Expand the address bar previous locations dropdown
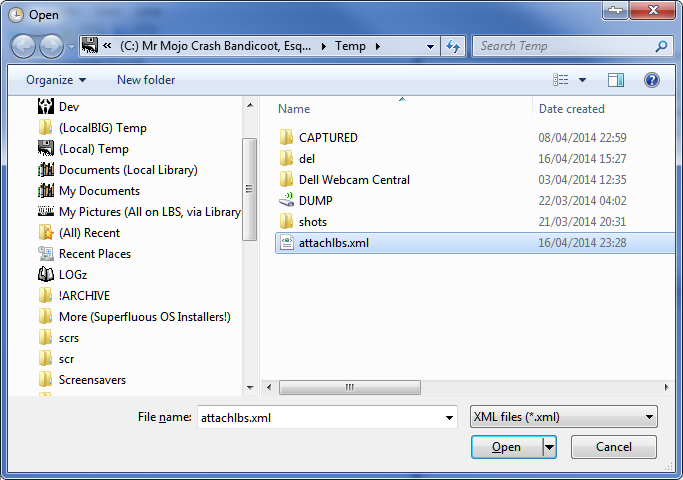683x480 pixels. (x=430, y=46)
